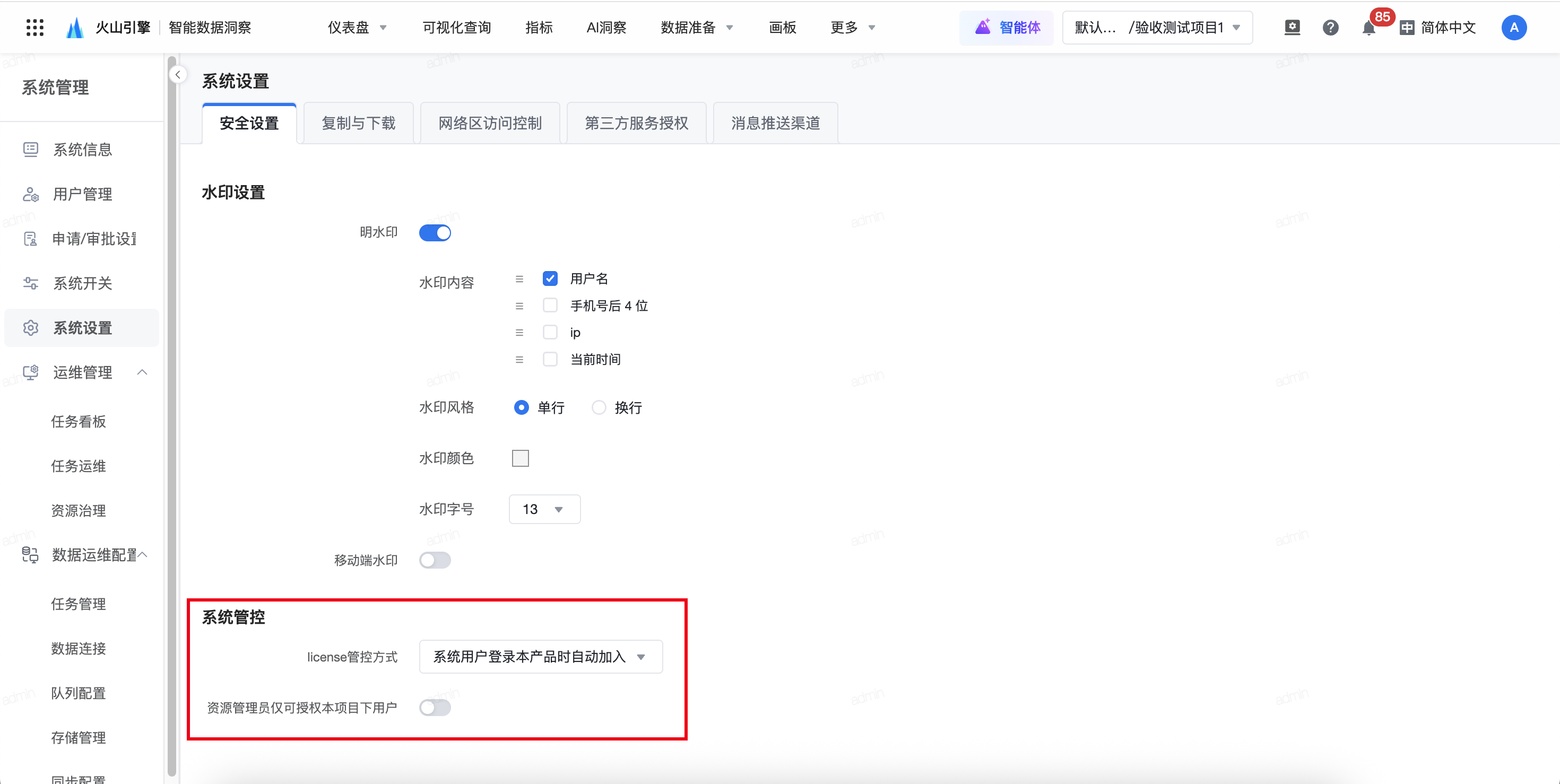Collapse the sidebar using arrow icon
The width and height of the screenshot is (1560, 784).
click(178, 74)
